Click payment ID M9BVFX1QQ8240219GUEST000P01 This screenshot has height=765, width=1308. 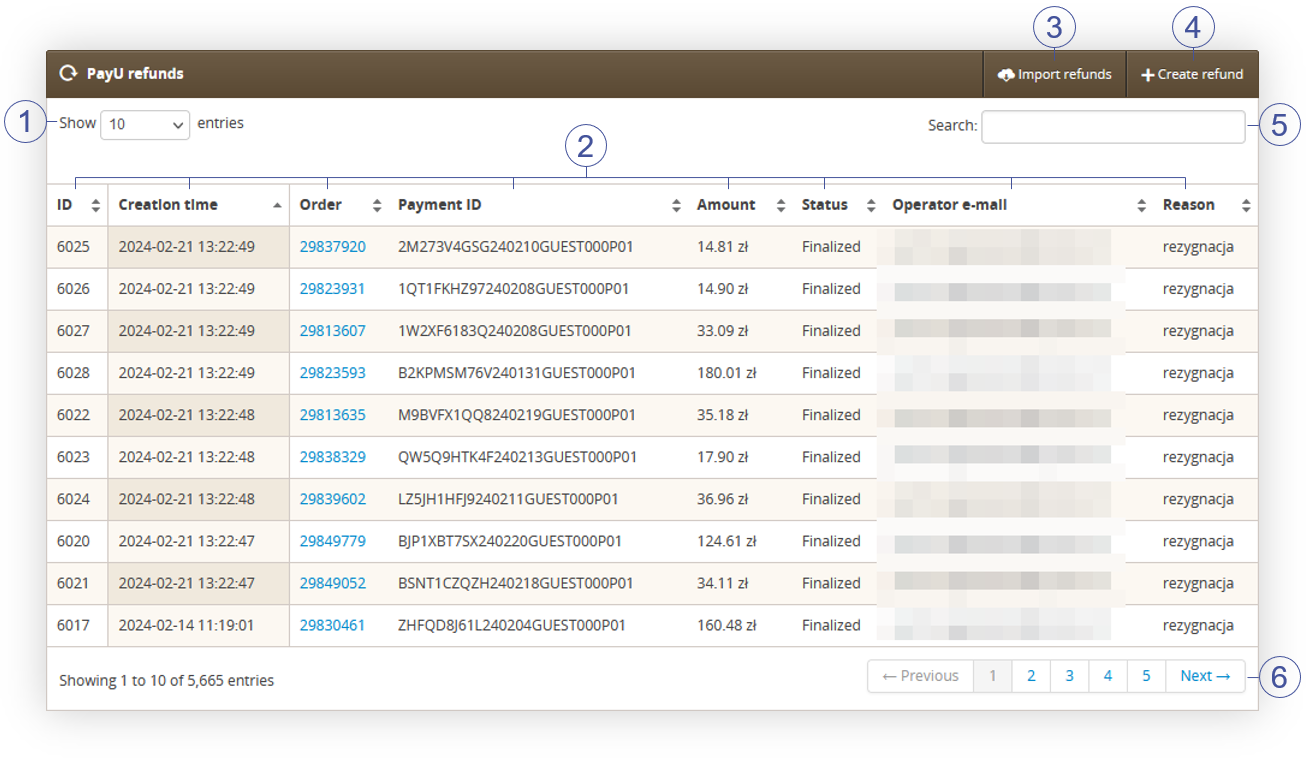517,415
